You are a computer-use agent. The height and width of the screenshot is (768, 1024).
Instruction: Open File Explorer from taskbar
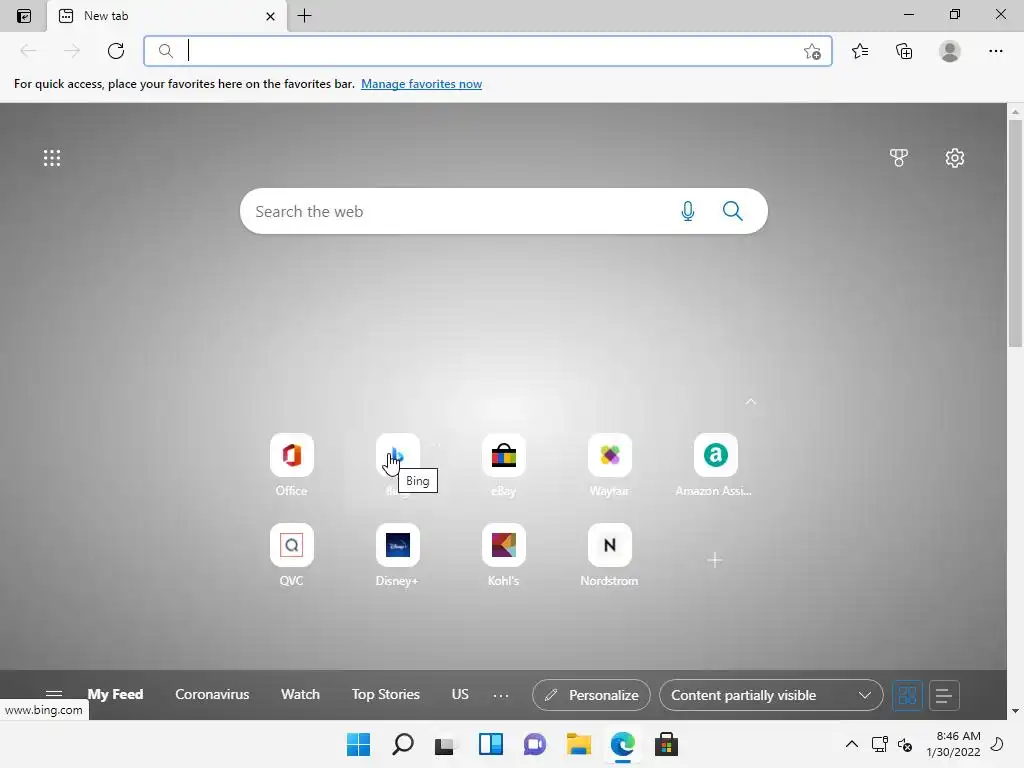(x=579, y=744)
